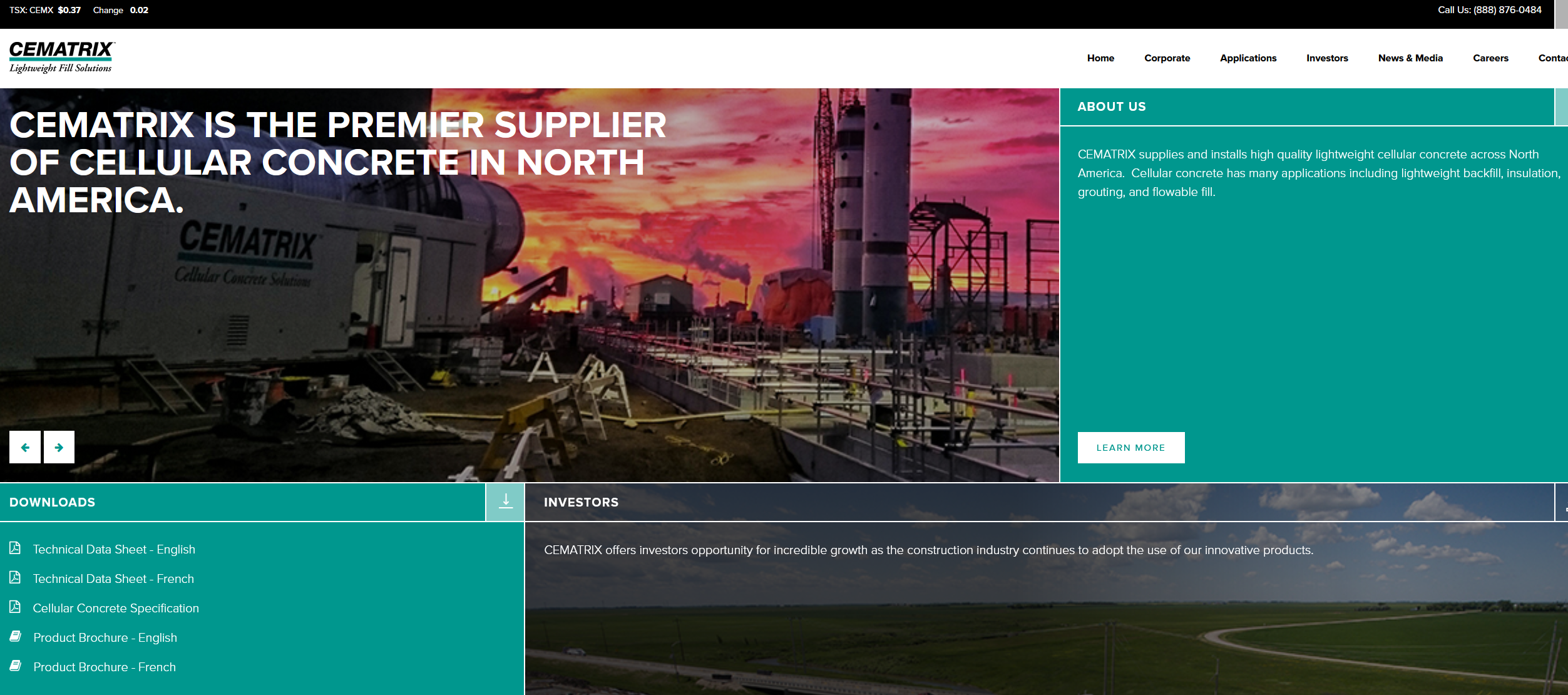Click the Home navigation link
The image size is (1568, 695).
1100,58
